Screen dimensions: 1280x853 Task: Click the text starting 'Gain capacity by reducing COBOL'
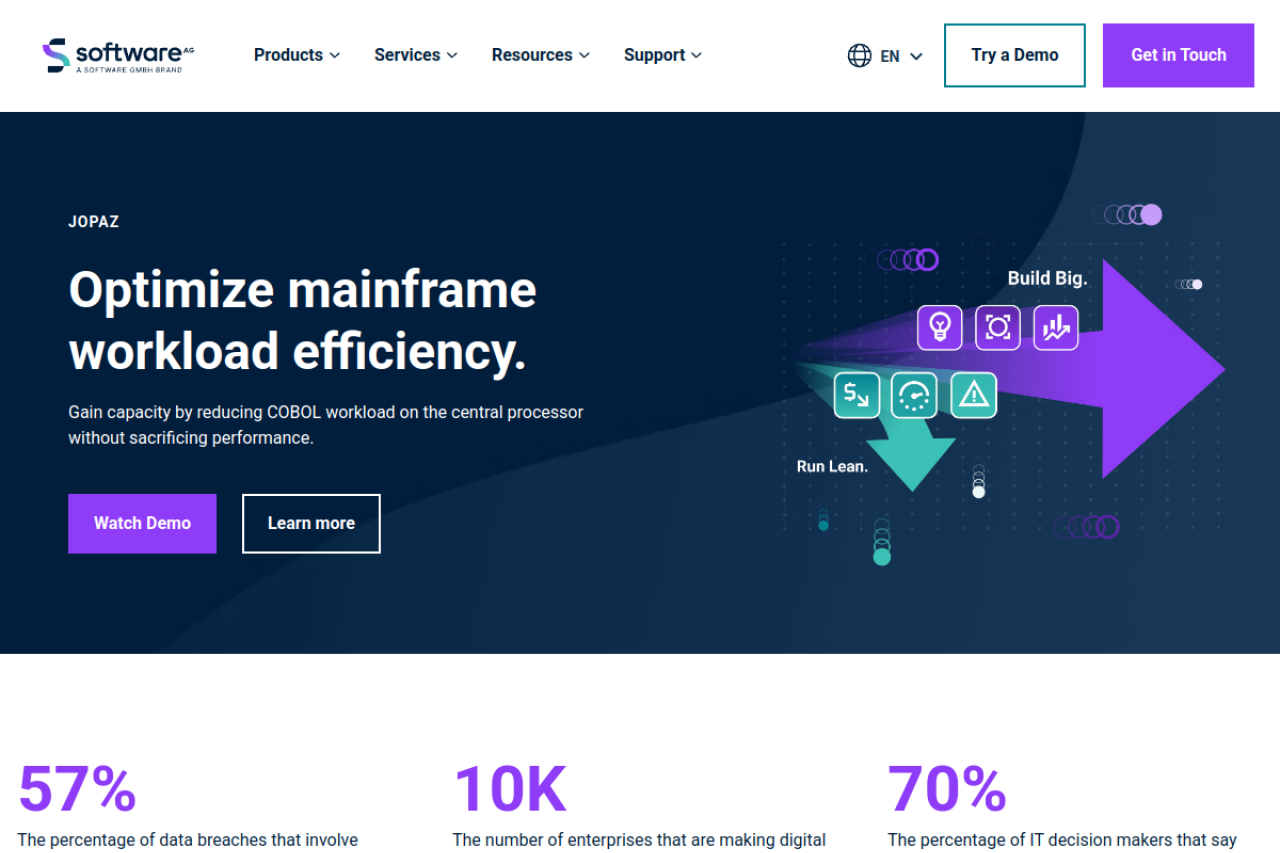point(326,425)
